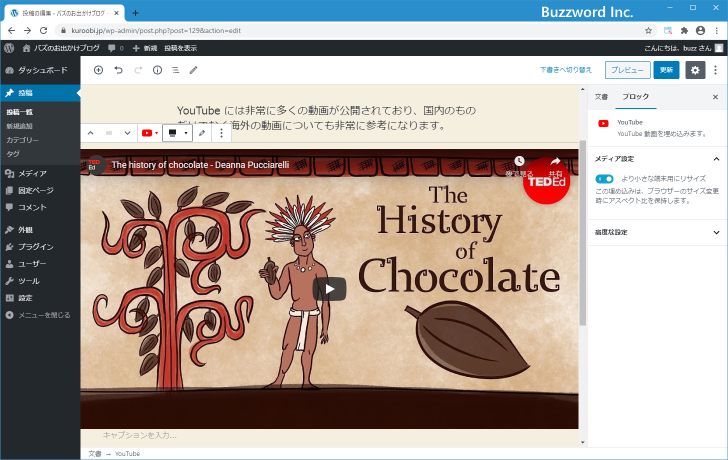Click the WordPress logo in admin bar

coord(9,48)
